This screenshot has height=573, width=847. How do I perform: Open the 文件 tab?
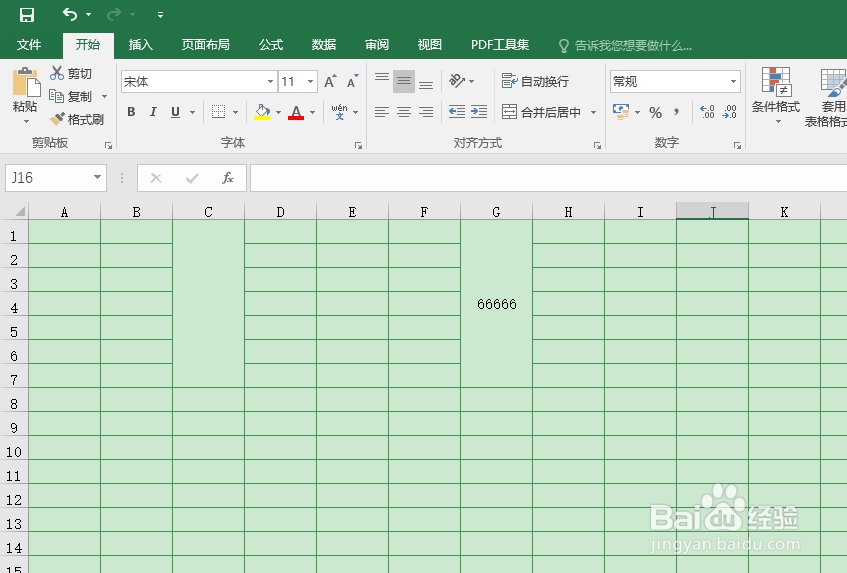pyautogui.click(x=29, y=45)
